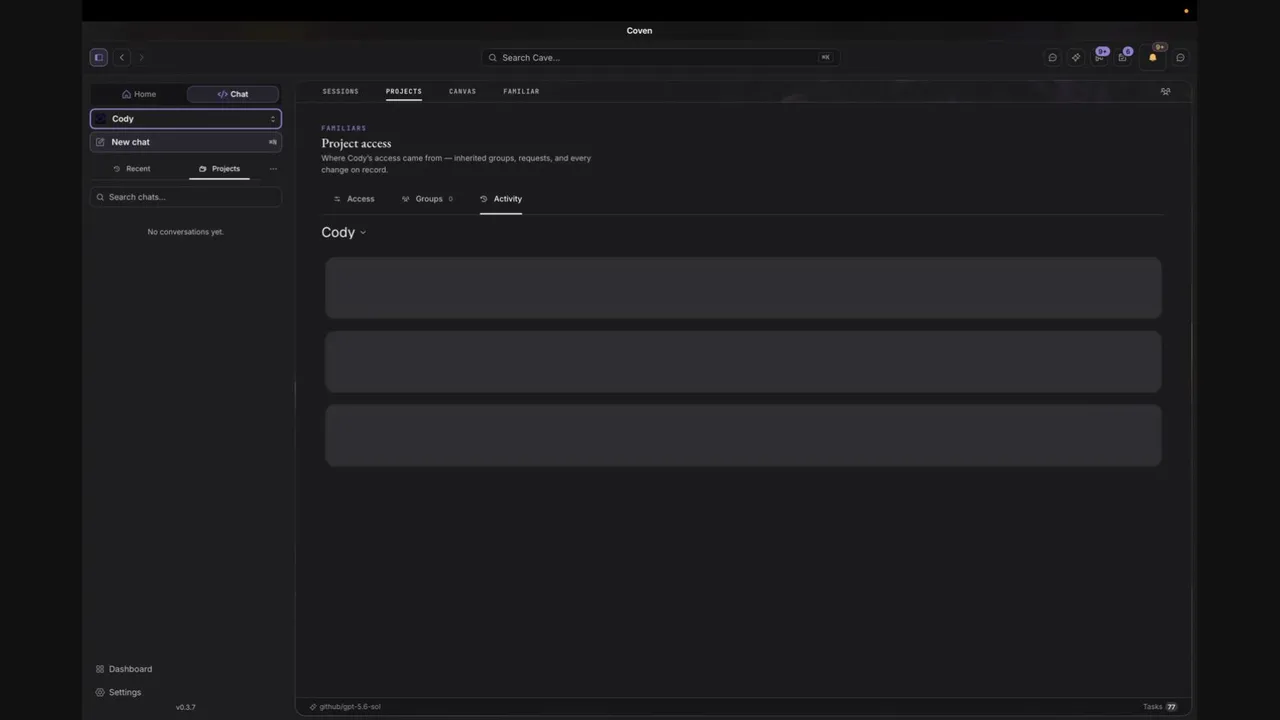This screenshot has height=720, width=1280.
Task: Click the v0.3.7 version text
Action: [186, 708]
